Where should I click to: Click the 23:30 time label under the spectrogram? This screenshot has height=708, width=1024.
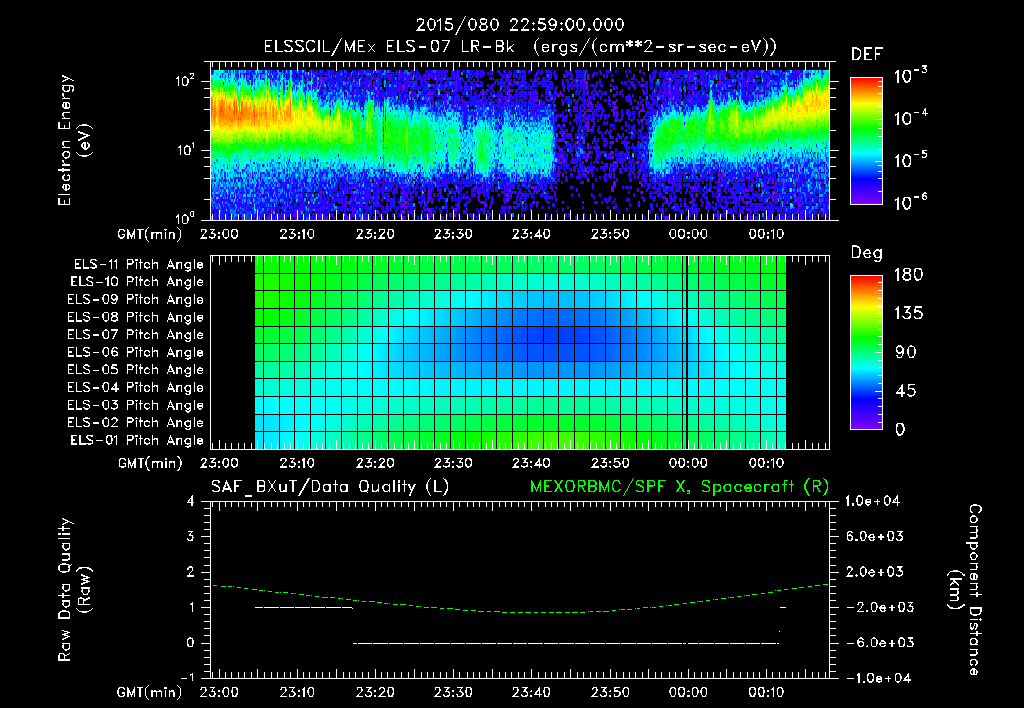tap(453, 234)
